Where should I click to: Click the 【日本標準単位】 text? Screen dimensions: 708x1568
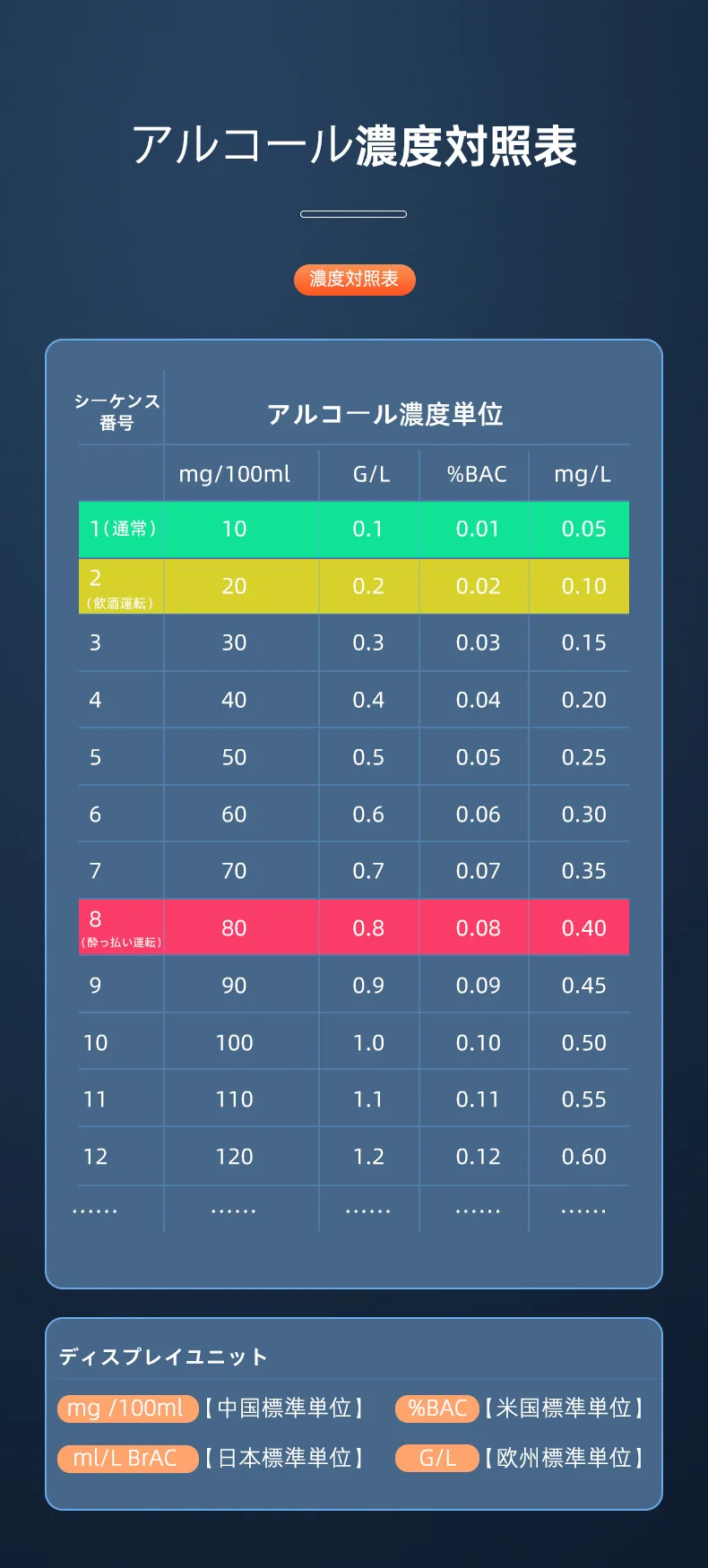point(284,1459)
